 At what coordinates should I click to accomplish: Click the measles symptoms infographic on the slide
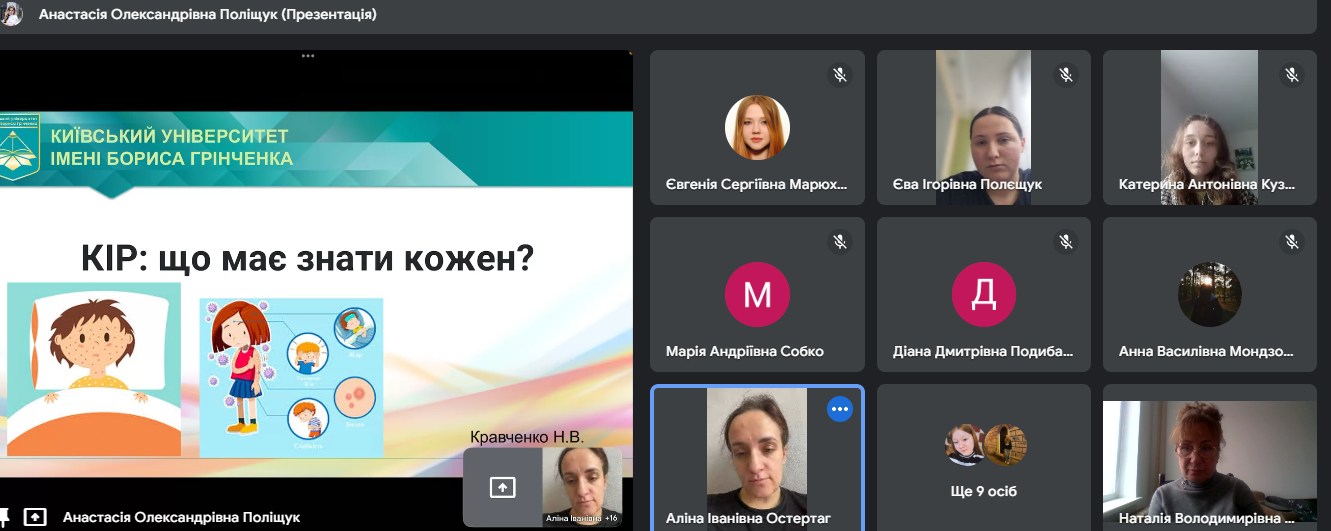pyautogui.click(x=291, y=377)
